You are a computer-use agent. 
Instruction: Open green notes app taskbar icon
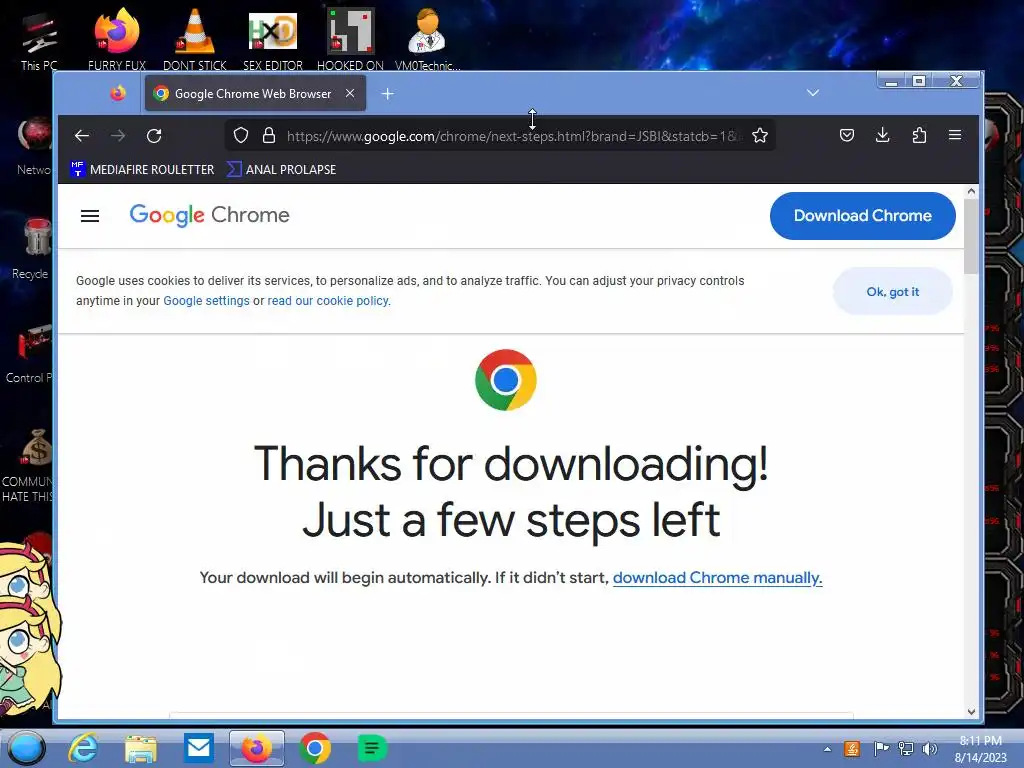(x=372, y=748)
